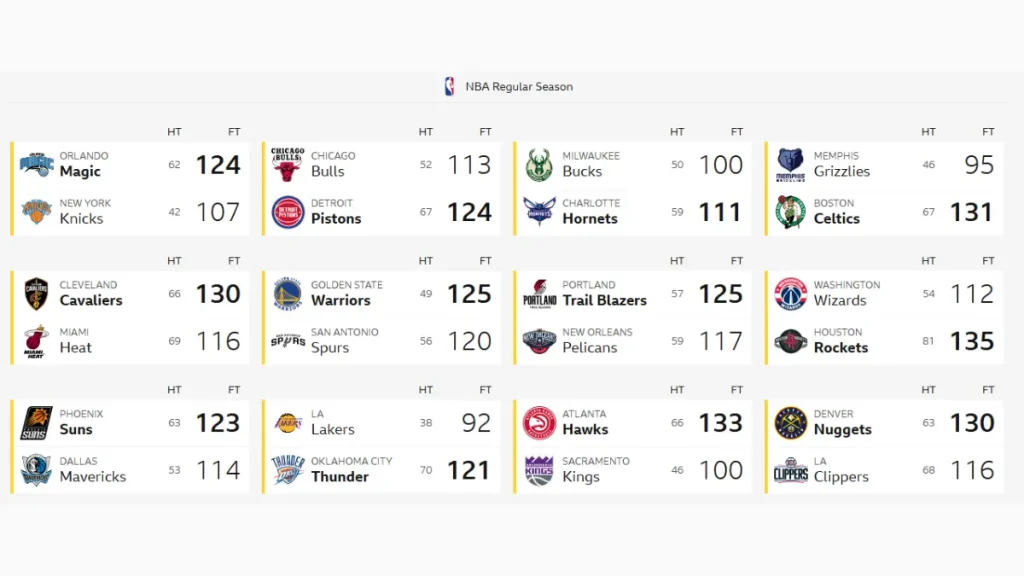Click the Orlando Magic team logo
Image resolution: width=1024 pixels, height=576 pixels.
tap(36, 163)
